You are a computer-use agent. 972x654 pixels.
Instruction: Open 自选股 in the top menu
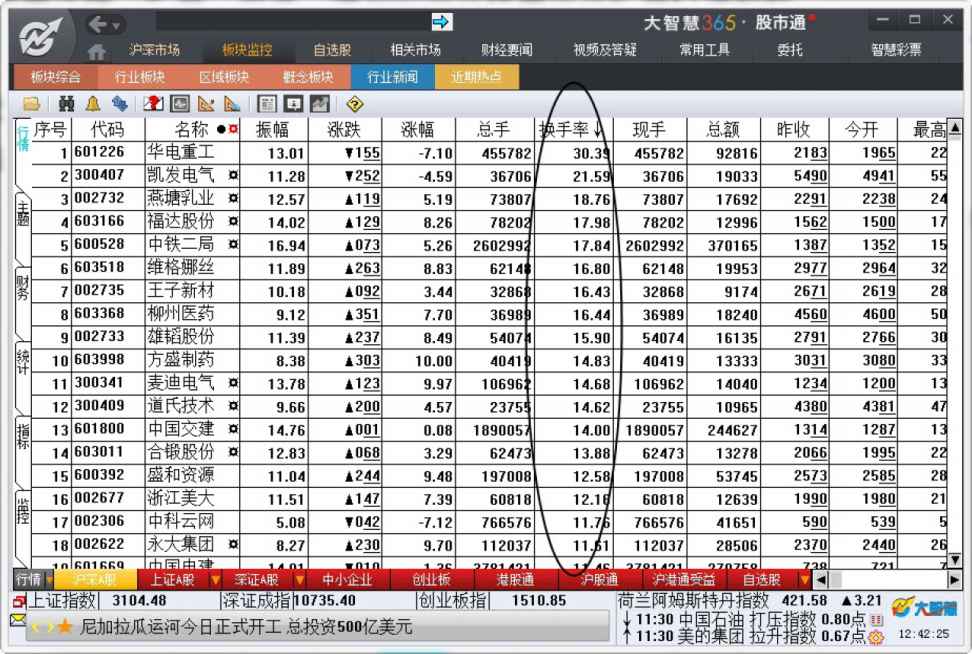(332, 50)
